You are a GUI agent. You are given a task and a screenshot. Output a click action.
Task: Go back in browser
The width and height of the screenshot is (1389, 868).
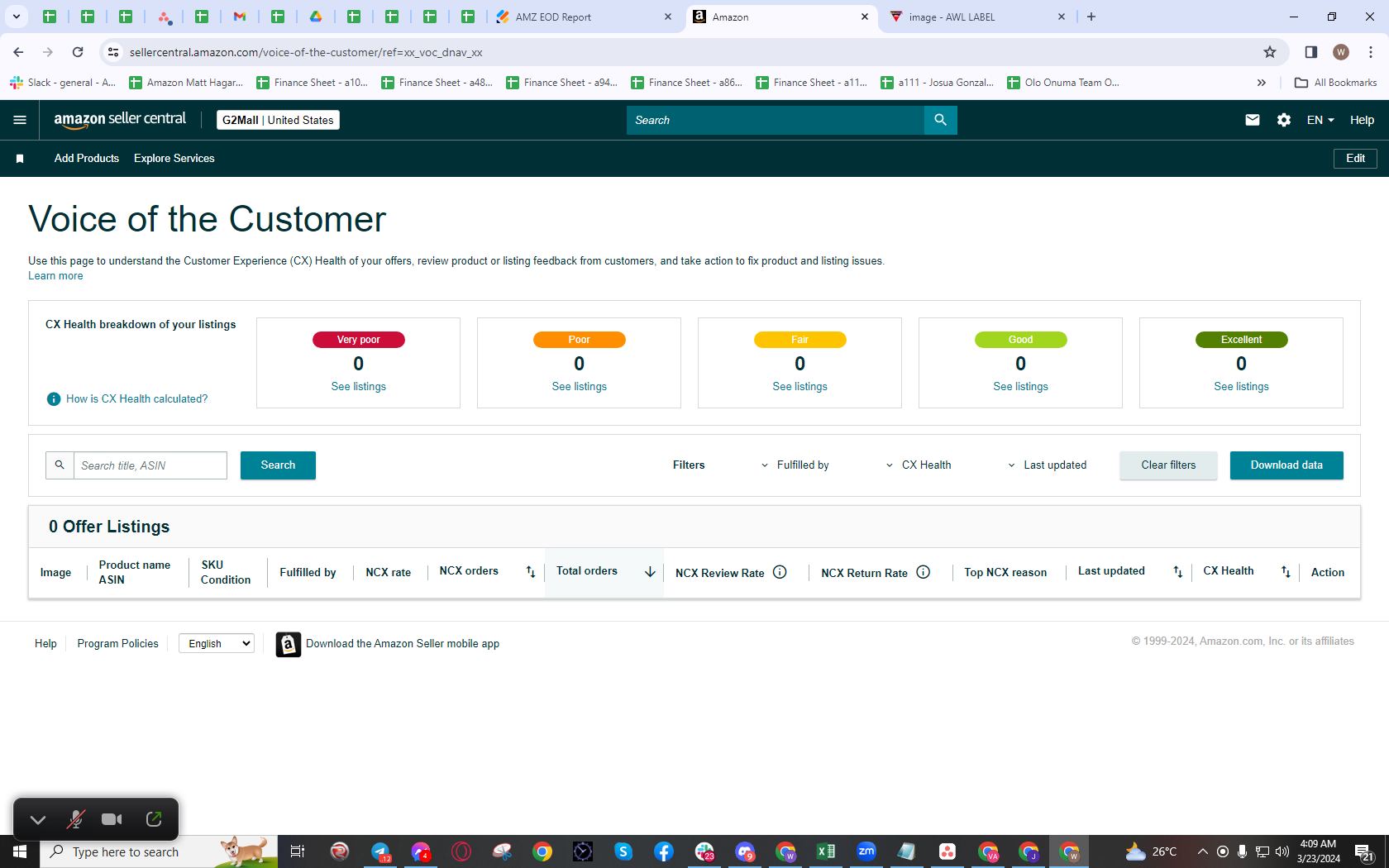[x=18, y=52]
